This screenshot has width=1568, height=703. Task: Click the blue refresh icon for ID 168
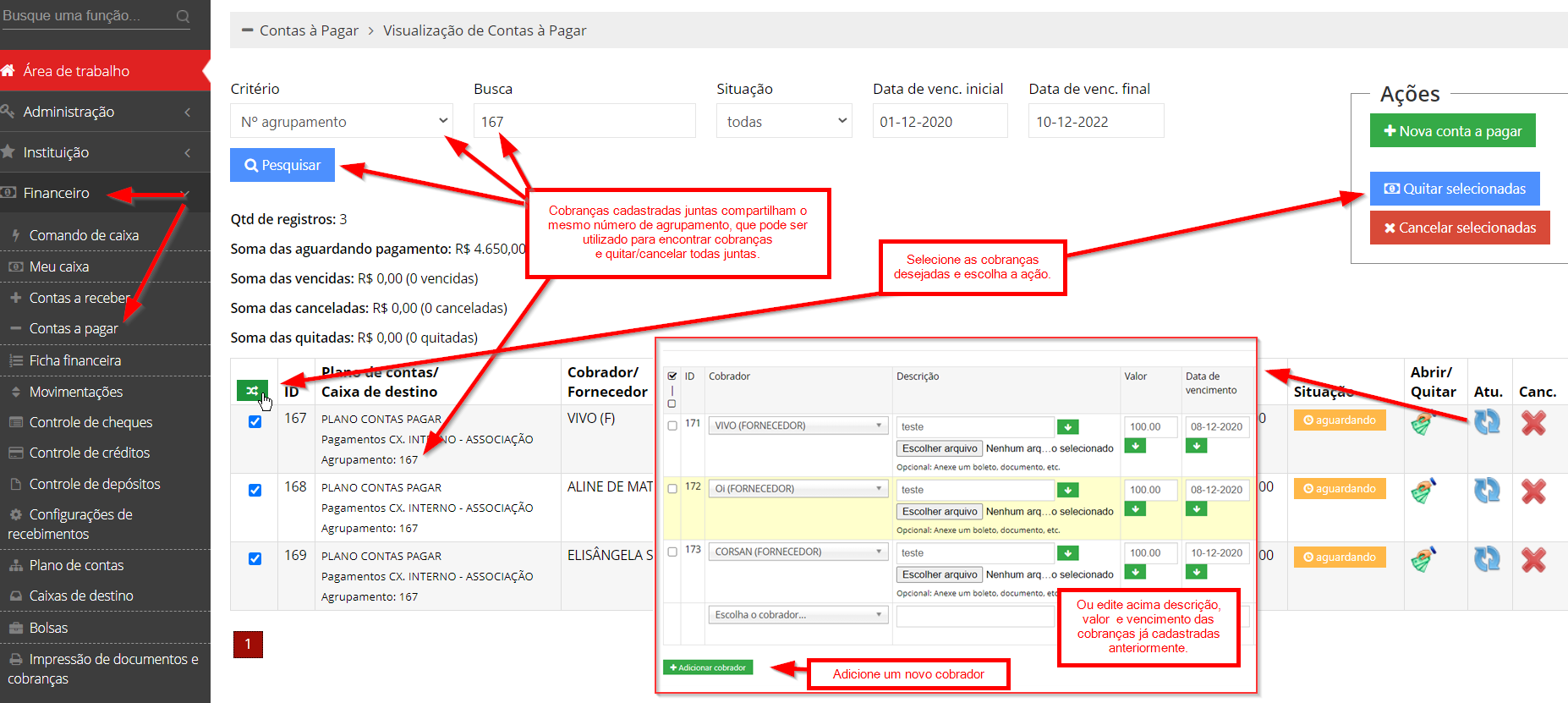pos(1486,491)
